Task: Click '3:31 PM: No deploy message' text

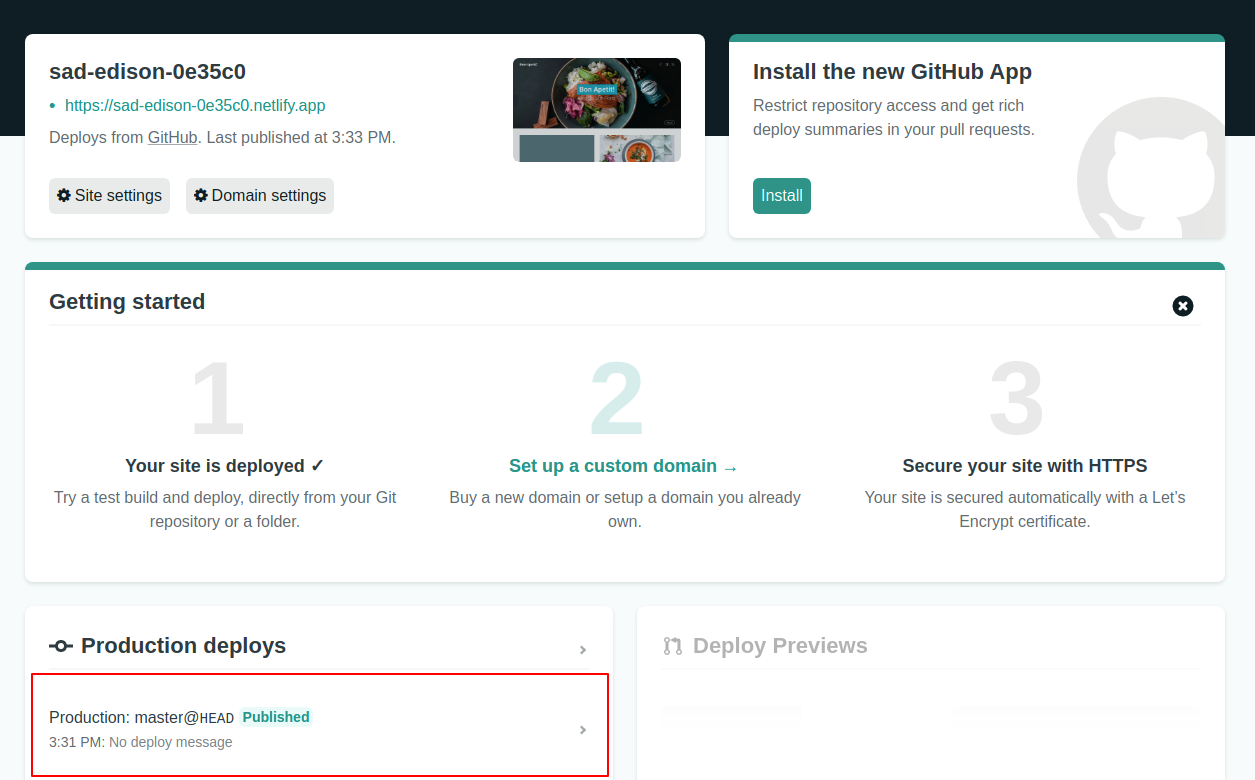Action: coord(141,742)
